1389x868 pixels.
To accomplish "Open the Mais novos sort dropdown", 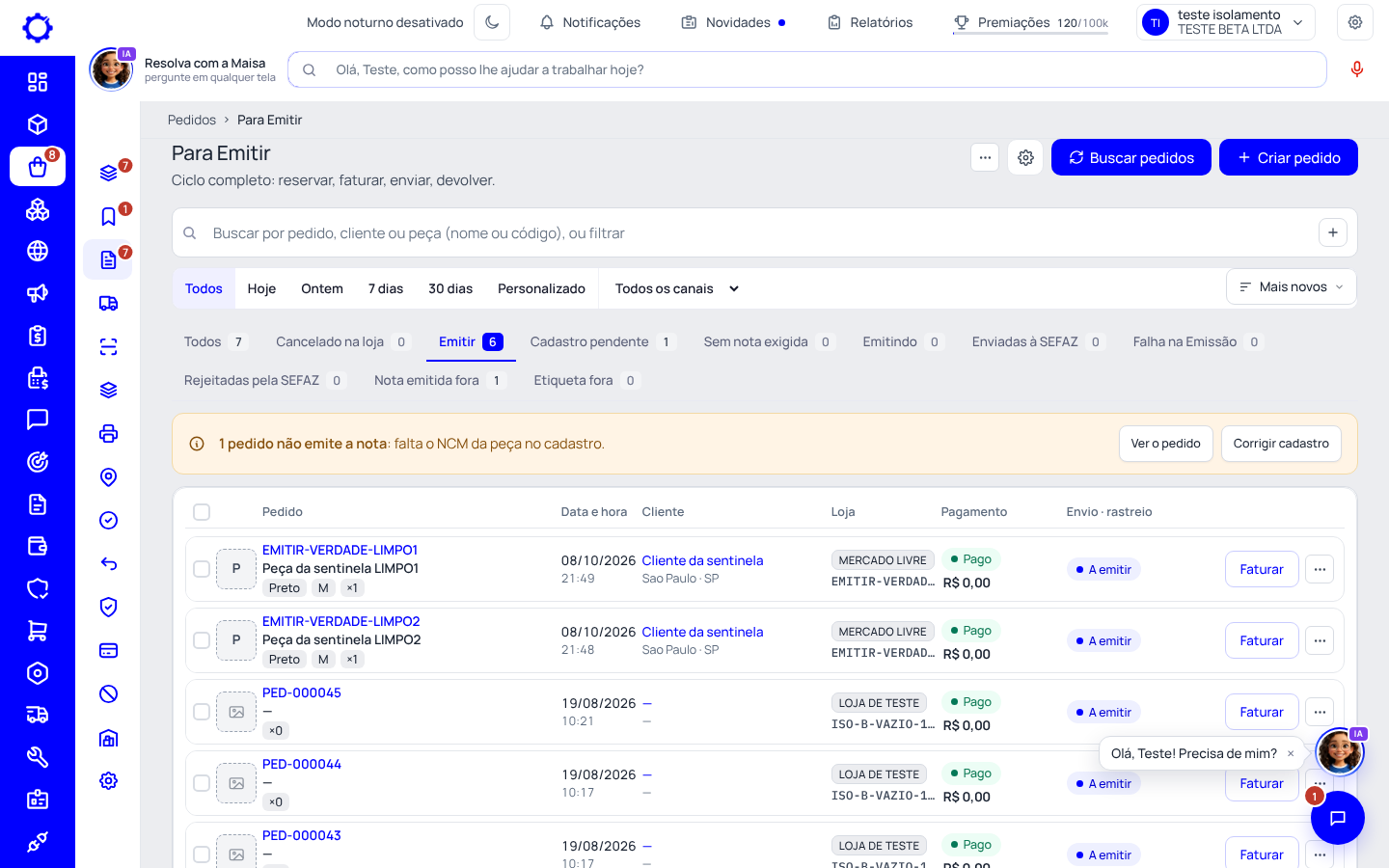I will coord(1292,287).
